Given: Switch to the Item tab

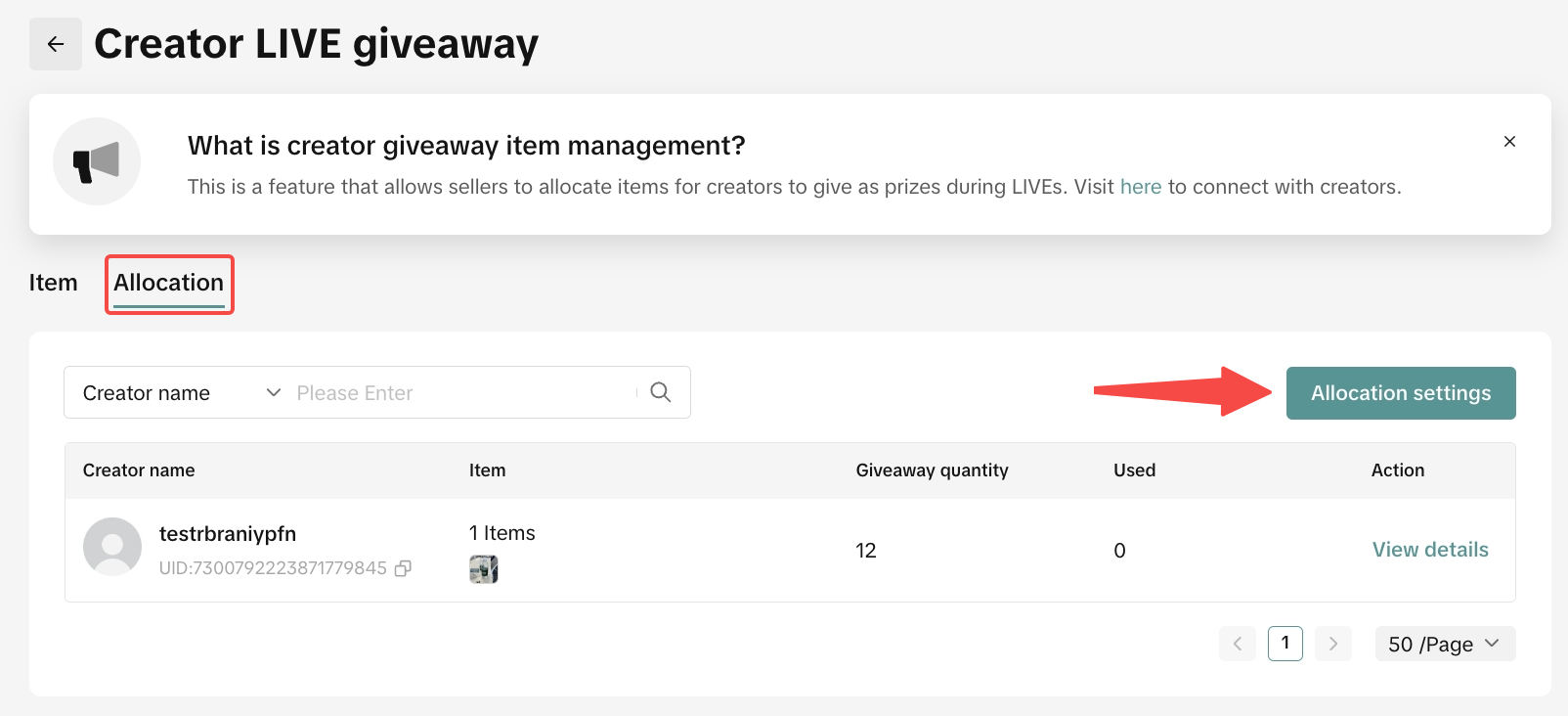Looking at the screenshot, I should point(53,283).
